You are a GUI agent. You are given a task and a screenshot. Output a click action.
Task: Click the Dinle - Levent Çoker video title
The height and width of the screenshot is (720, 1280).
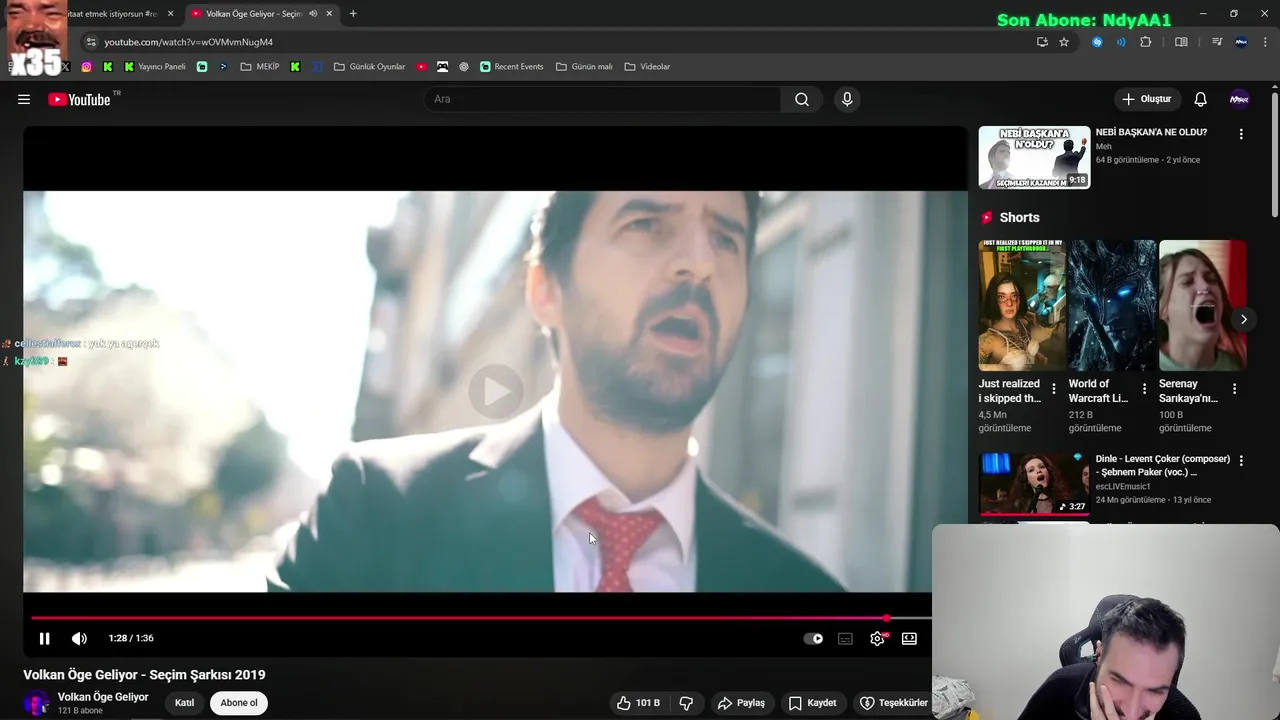point(1162,465)
